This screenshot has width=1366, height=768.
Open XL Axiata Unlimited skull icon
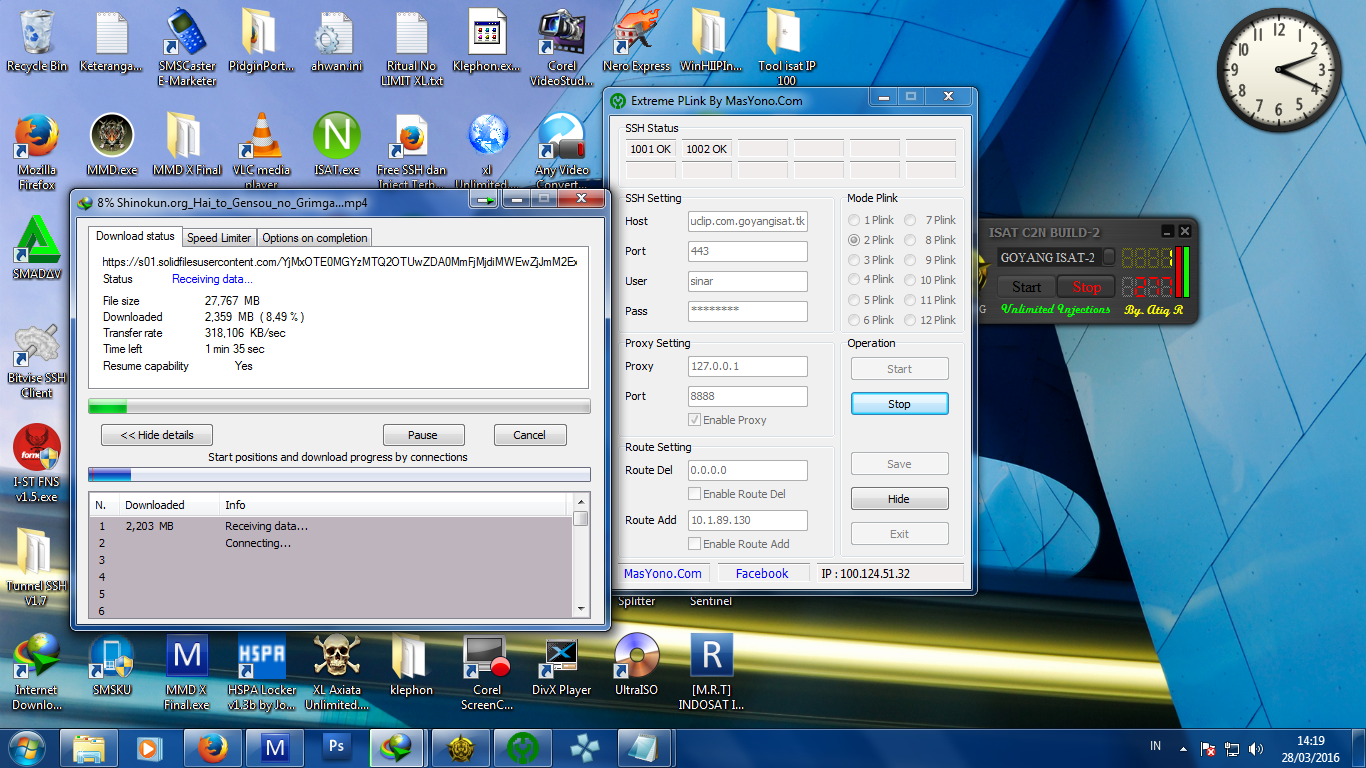[336, 672]
